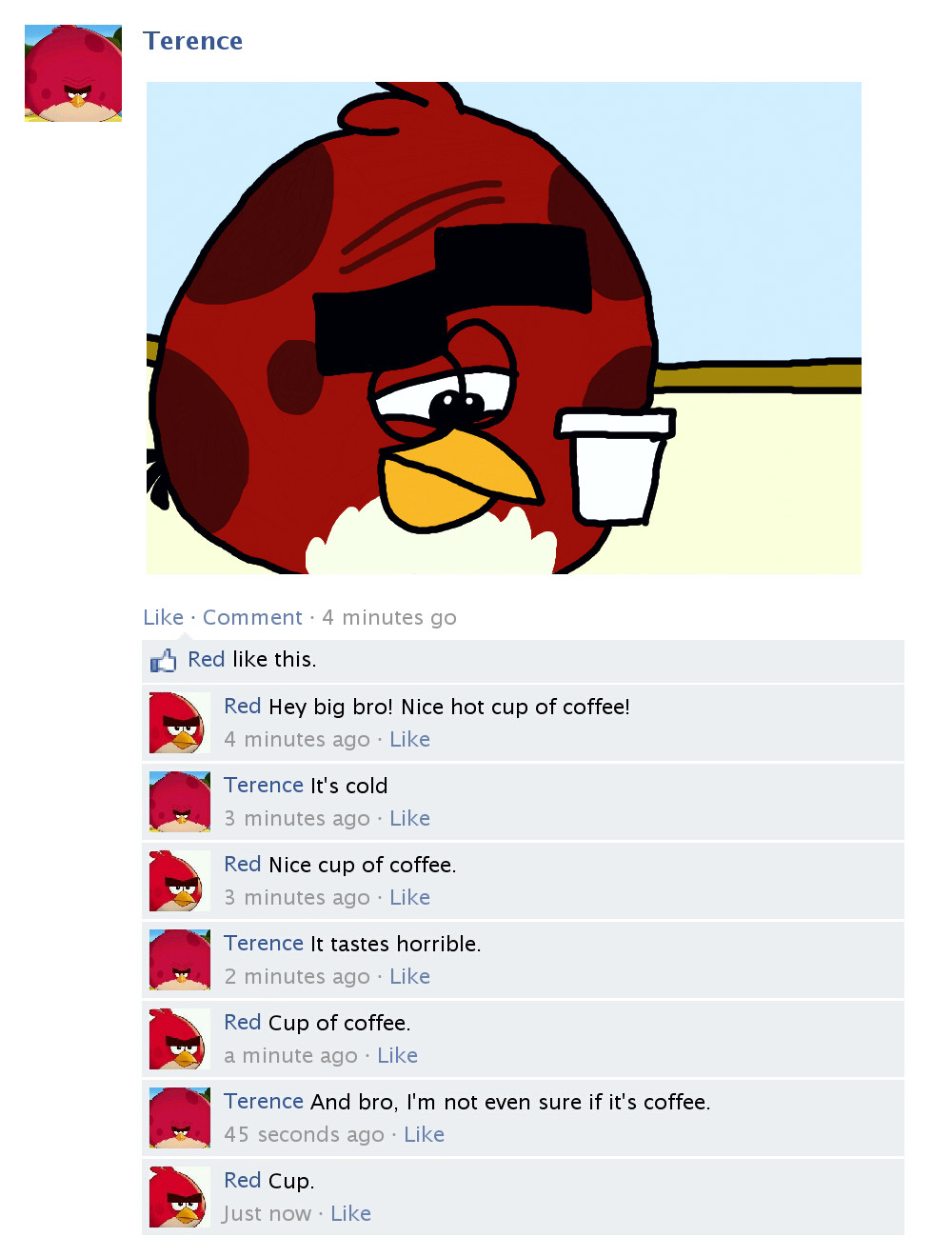
Task: Click Red's avatar on 'Hey big bro!' comment
Action: pos(180,723)
